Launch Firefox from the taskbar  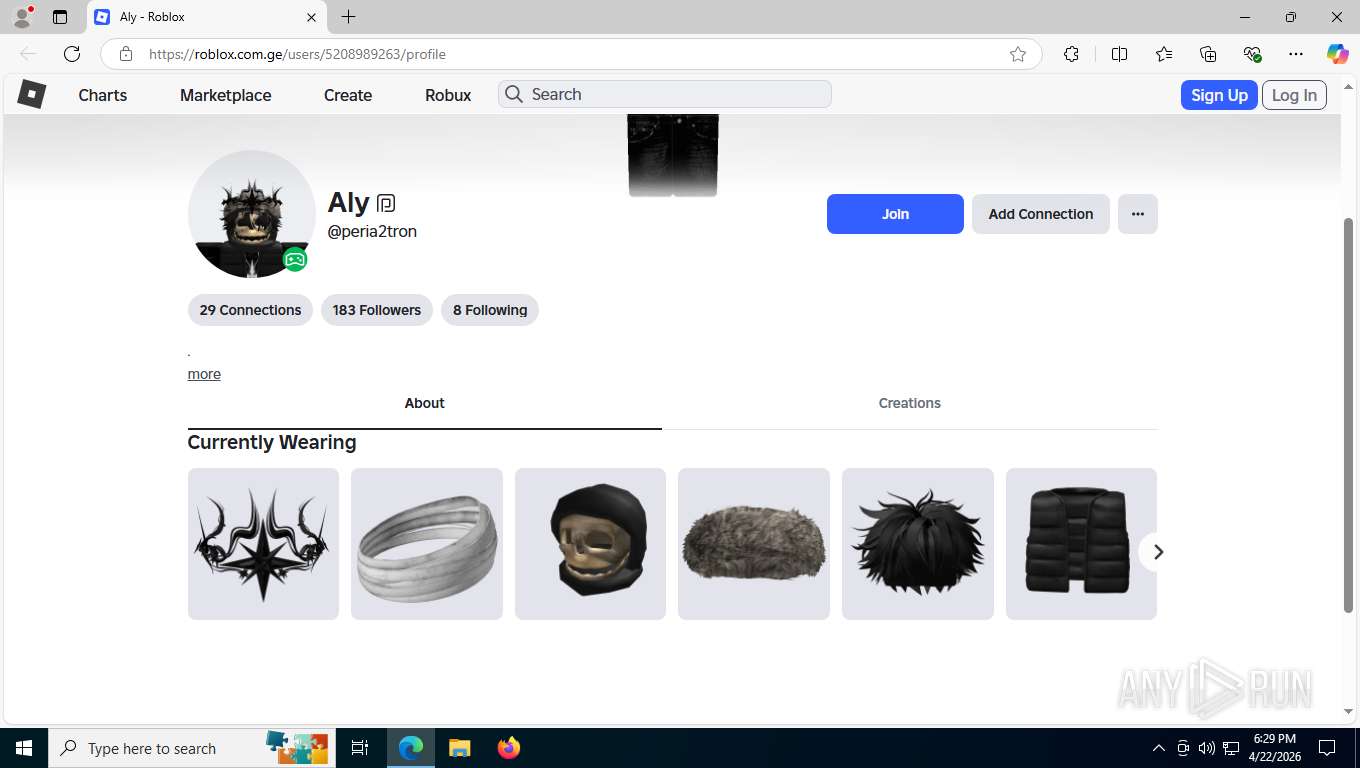509,748
